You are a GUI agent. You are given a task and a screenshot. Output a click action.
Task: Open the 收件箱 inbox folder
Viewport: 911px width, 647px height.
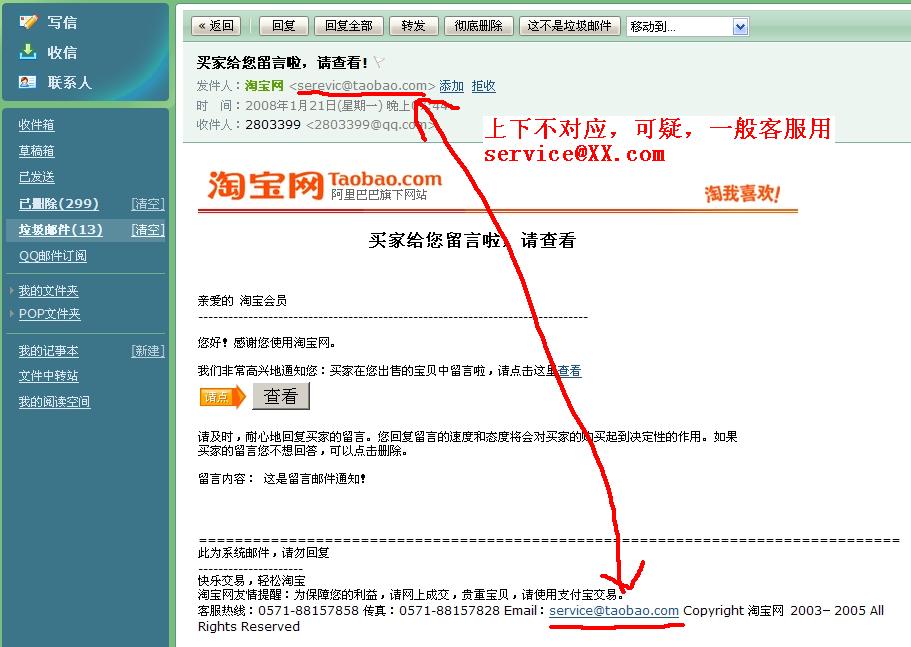37,125
